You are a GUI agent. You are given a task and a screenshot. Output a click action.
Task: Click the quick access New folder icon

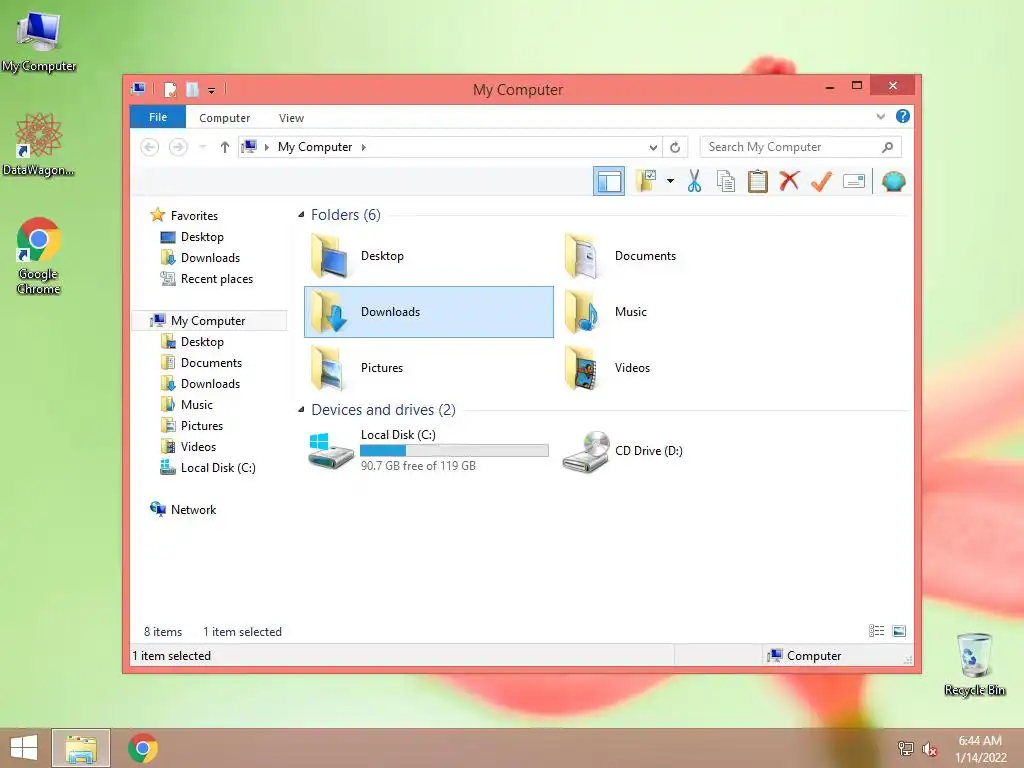pos(192,89)
